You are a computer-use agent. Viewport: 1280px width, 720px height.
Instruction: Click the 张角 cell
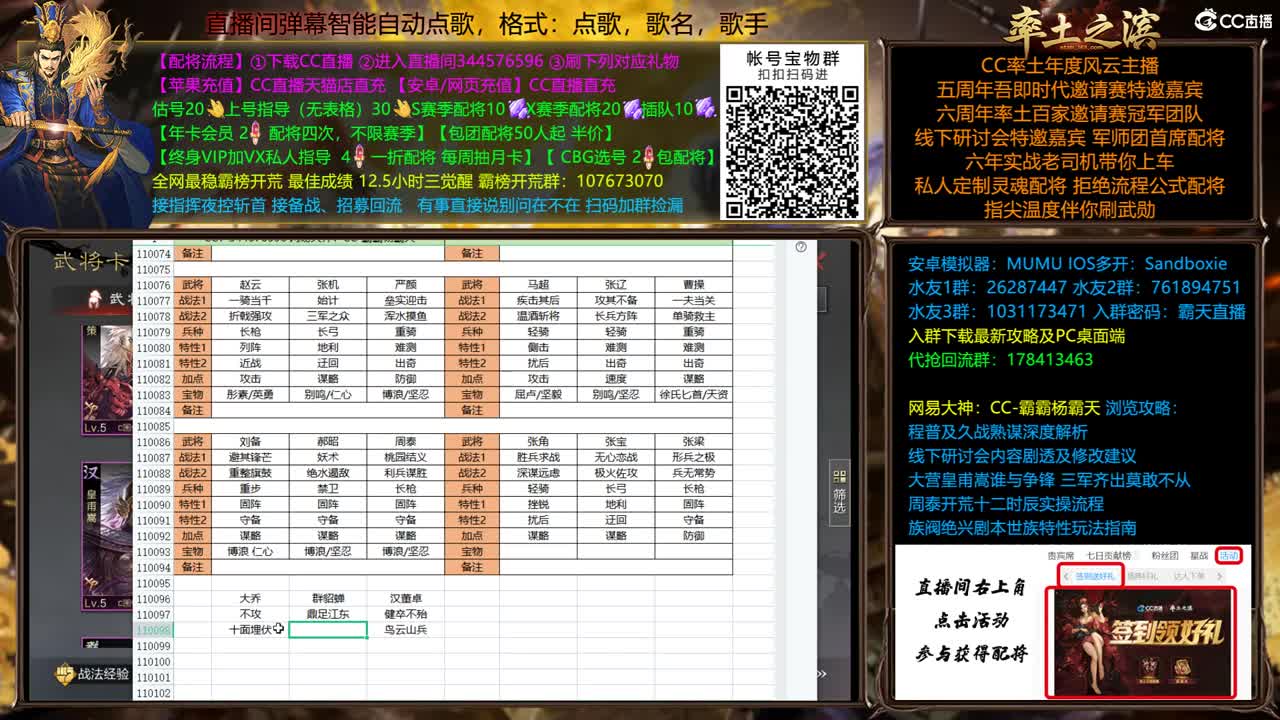pos(538,442)
